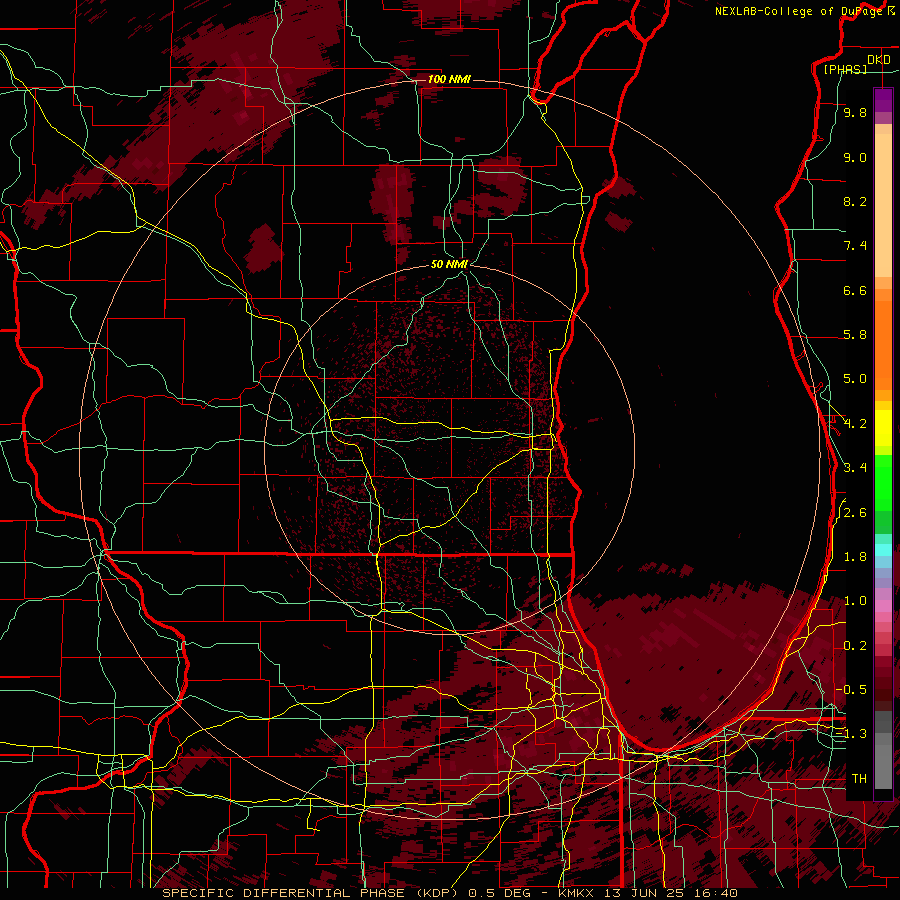Click the 13 JUN 25 16:40 timestamp
The height and width of the screenshot is (900, 900).
[670, 893]
